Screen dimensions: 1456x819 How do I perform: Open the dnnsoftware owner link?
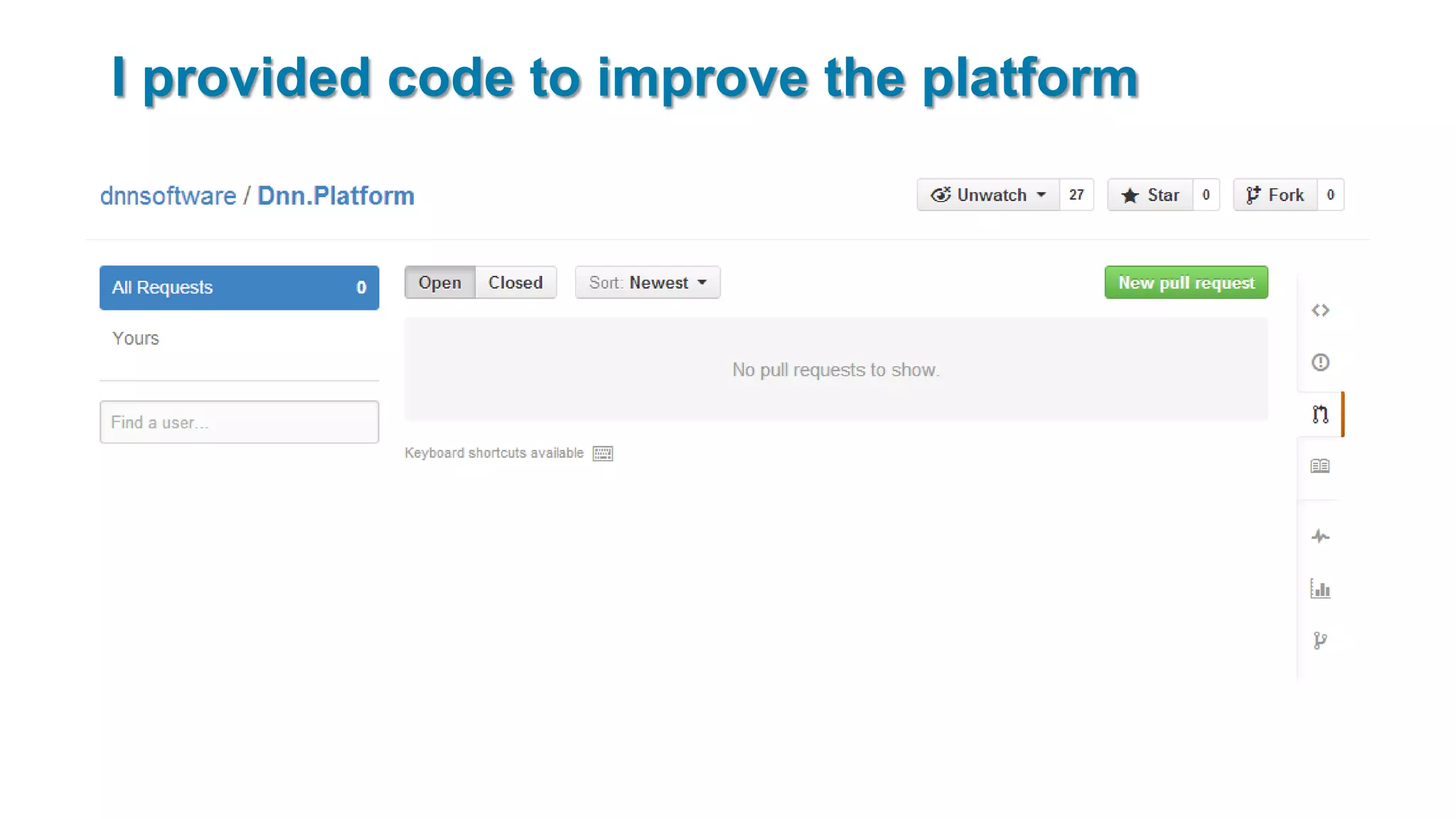tap(168, 196)
